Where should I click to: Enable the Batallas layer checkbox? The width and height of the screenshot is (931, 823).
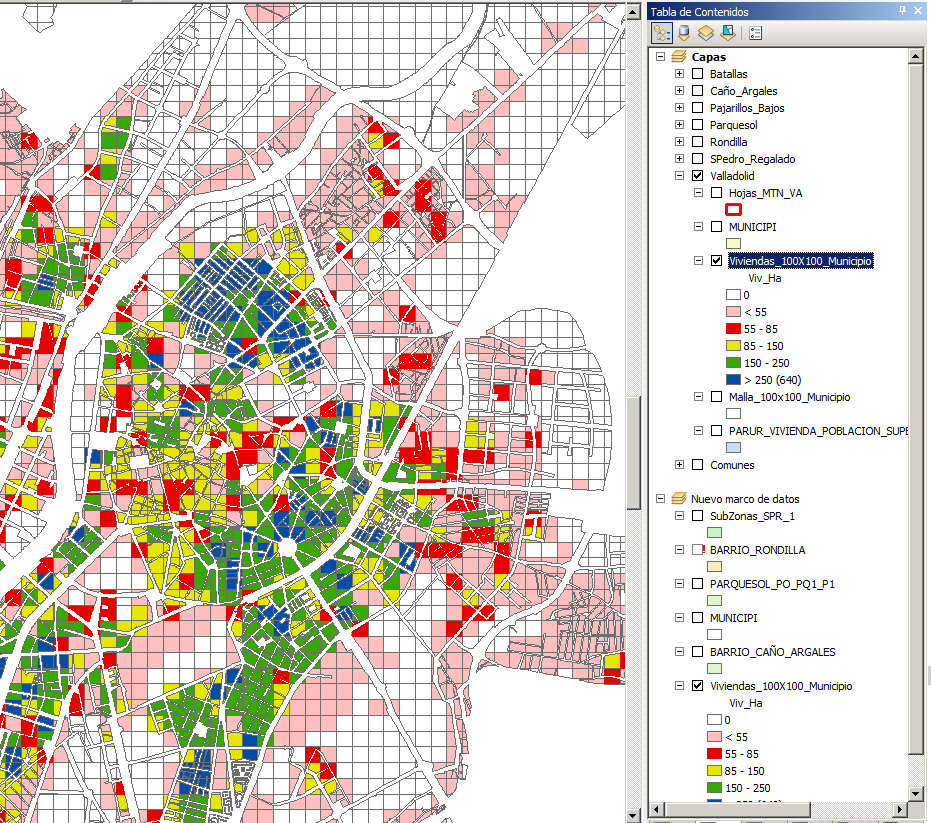coord(697,74)
